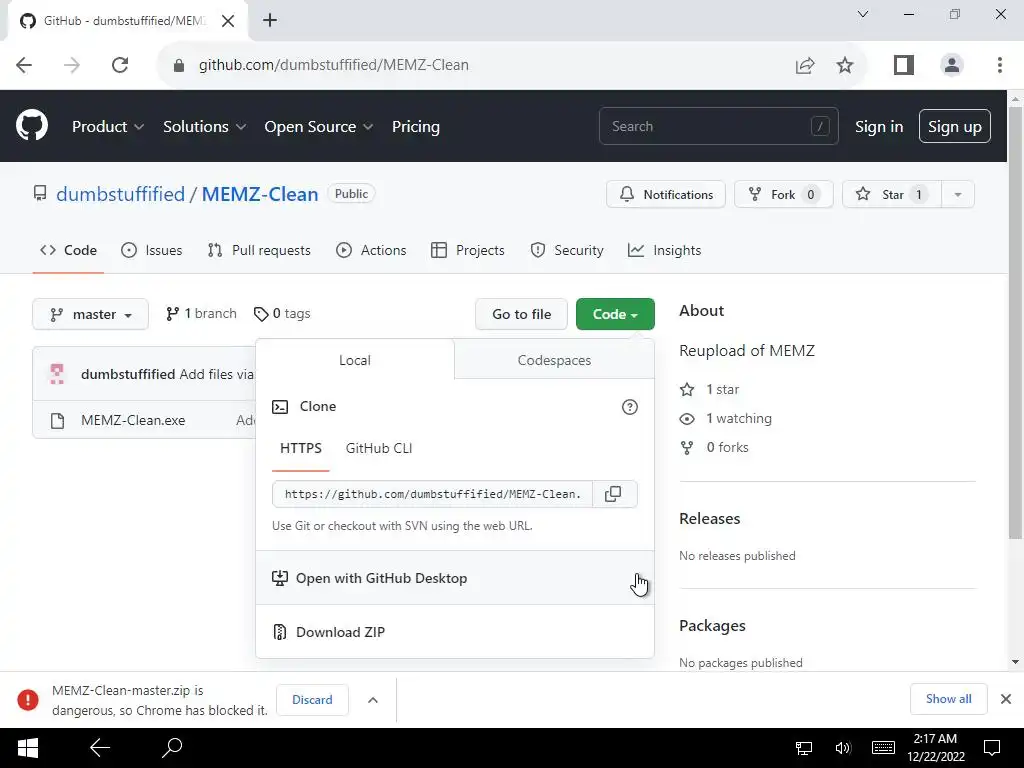Click Open with GitHub Desktop
1024x768 pixels.
coord(455,578)
